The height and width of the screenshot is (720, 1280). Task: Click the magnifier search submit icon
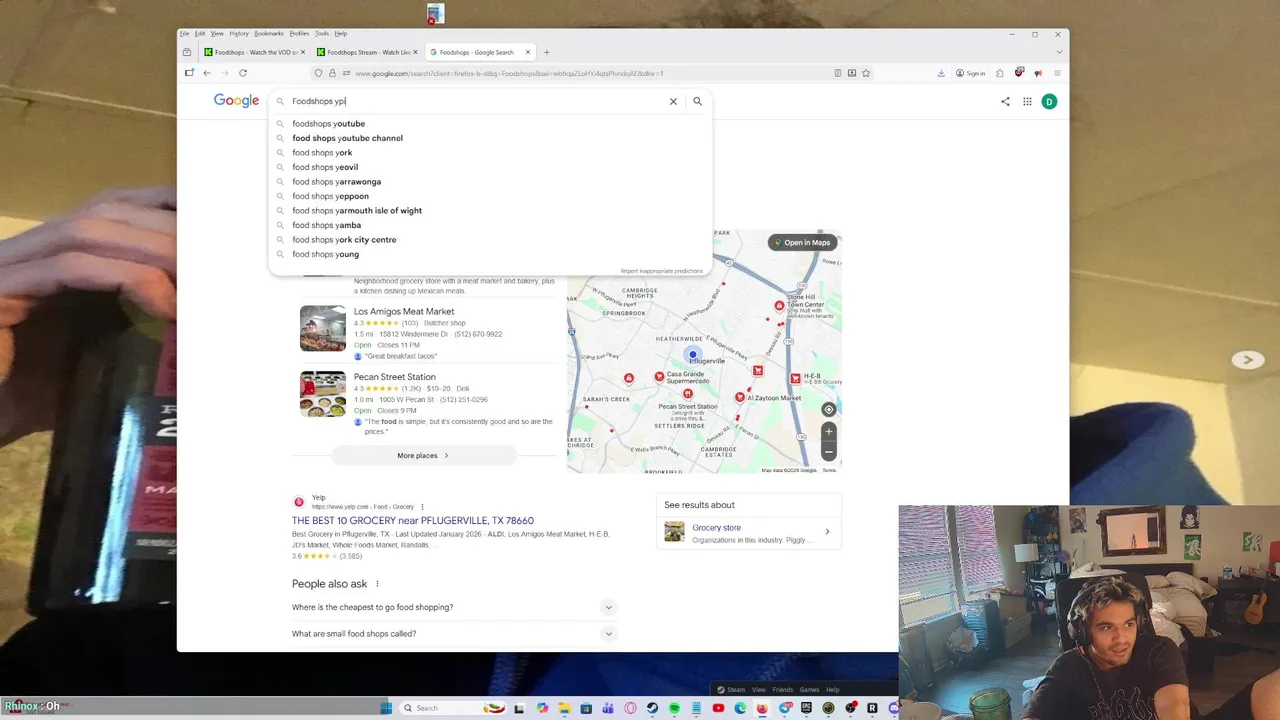coord(697,101)
